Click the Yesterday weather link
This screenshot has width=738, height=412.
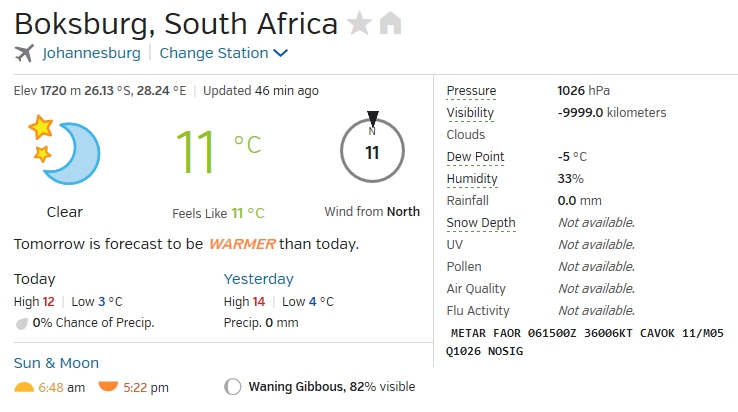click(259, 279)
